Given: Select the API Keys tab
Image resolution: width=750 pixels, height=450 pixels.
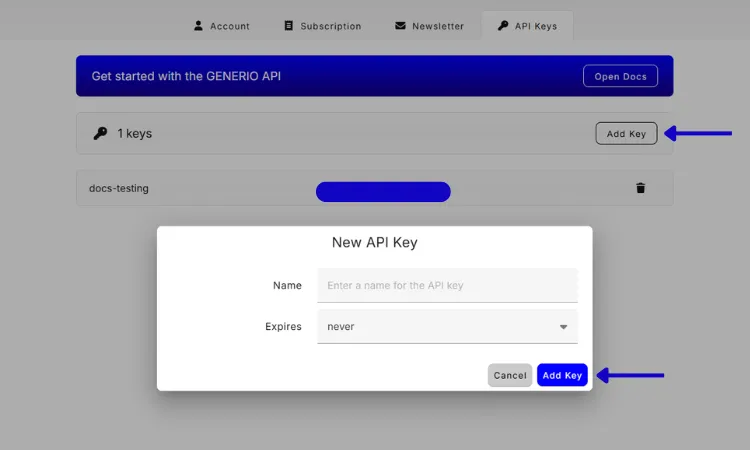Looking at the screenshot, I should (527, 26).
